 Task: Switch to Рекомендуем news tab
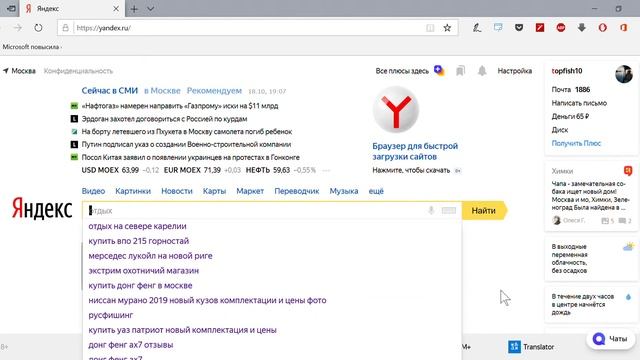pos(214,91)
